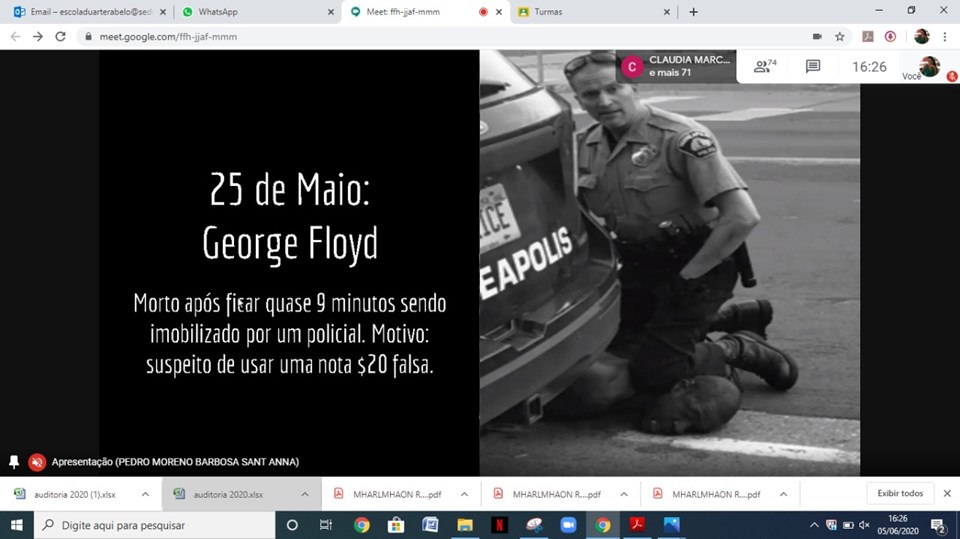Open the participants list with 74 people
The width and height of the screenshot is (960, 539).
pyautogui.click(x=765, y=67)
